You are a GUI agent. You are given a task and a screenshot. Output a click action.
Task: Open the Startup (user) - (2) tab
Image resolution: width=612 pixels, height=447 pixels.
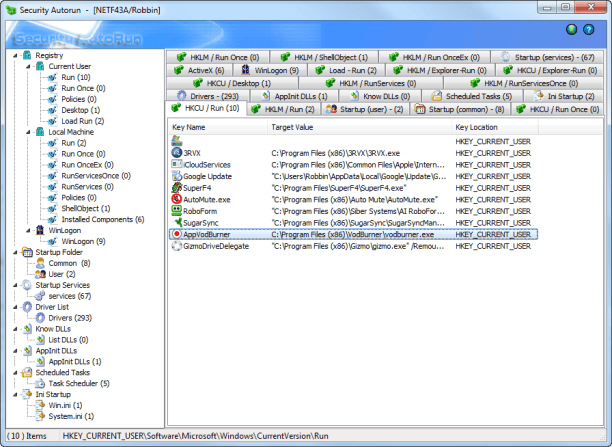coord(365,109)
